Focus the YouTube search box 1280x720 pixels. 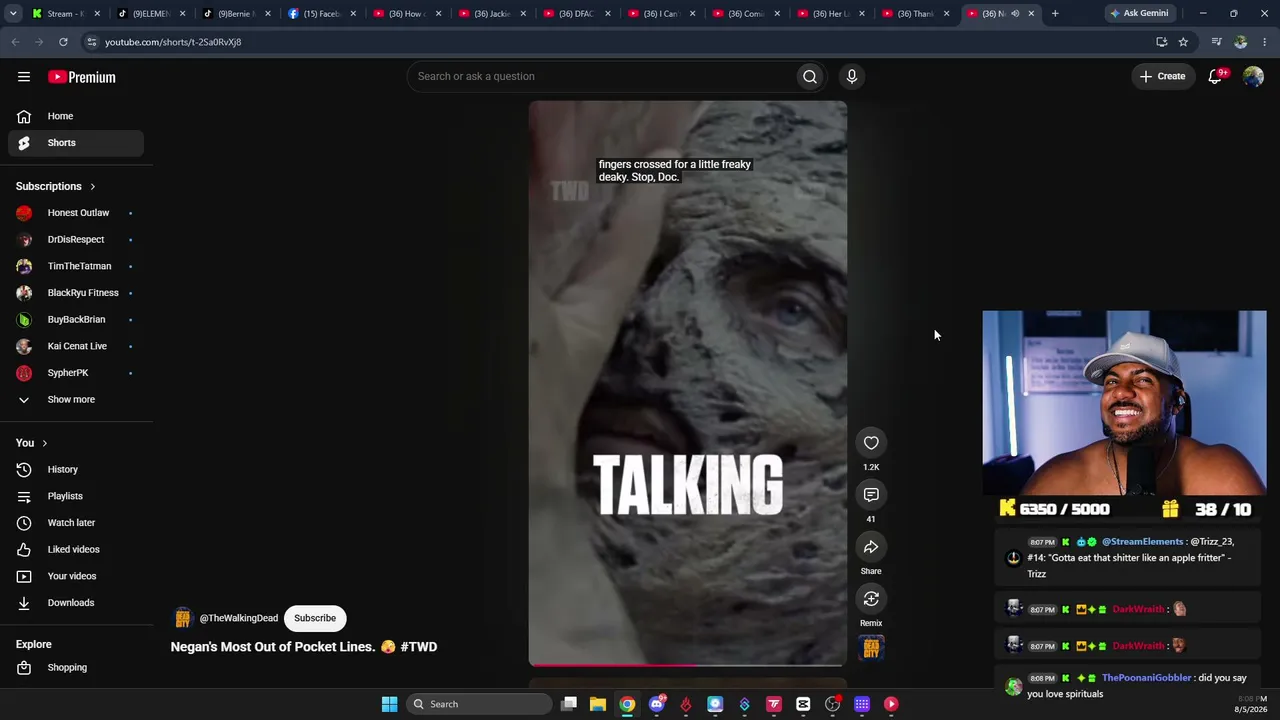600,76
